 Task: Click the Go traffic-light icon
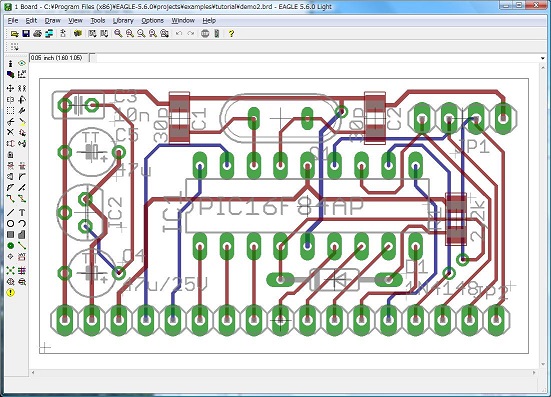(x=217, y=34)
